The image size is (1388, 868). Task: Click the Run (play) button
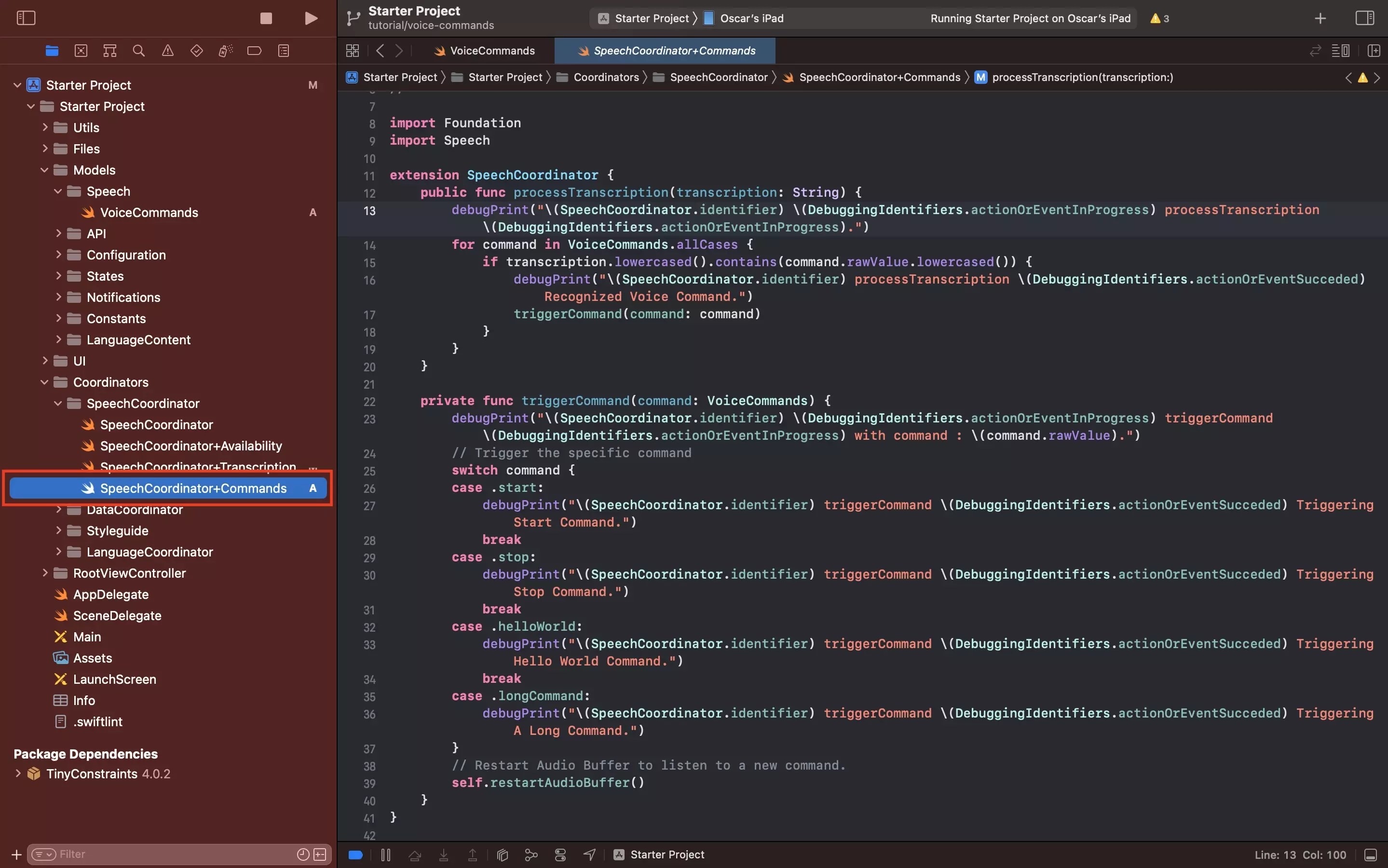pyautogui.click(x=311, y=18)
